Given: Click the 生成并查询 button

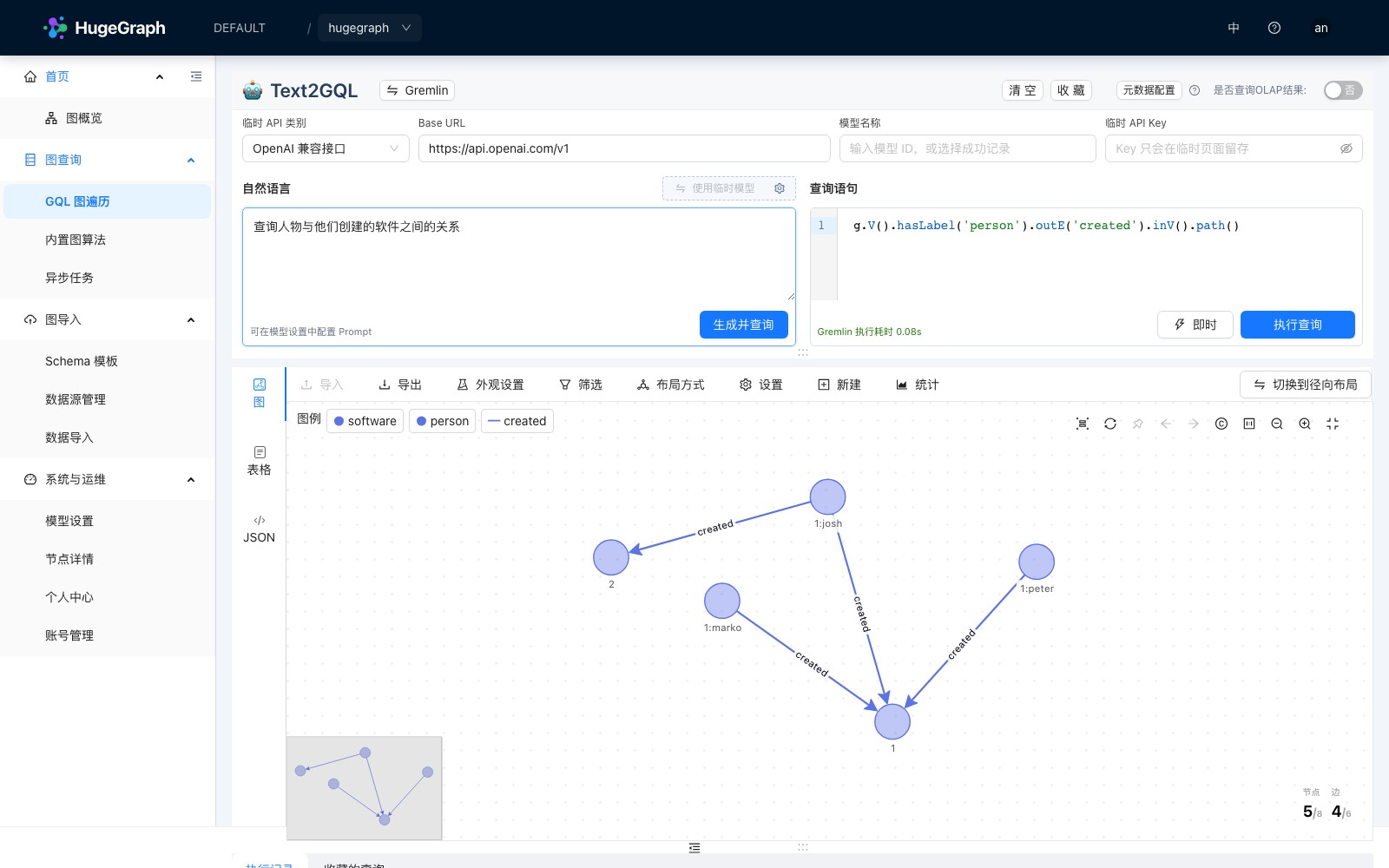Looking at the screenshot, I should (x=744, y=325).
